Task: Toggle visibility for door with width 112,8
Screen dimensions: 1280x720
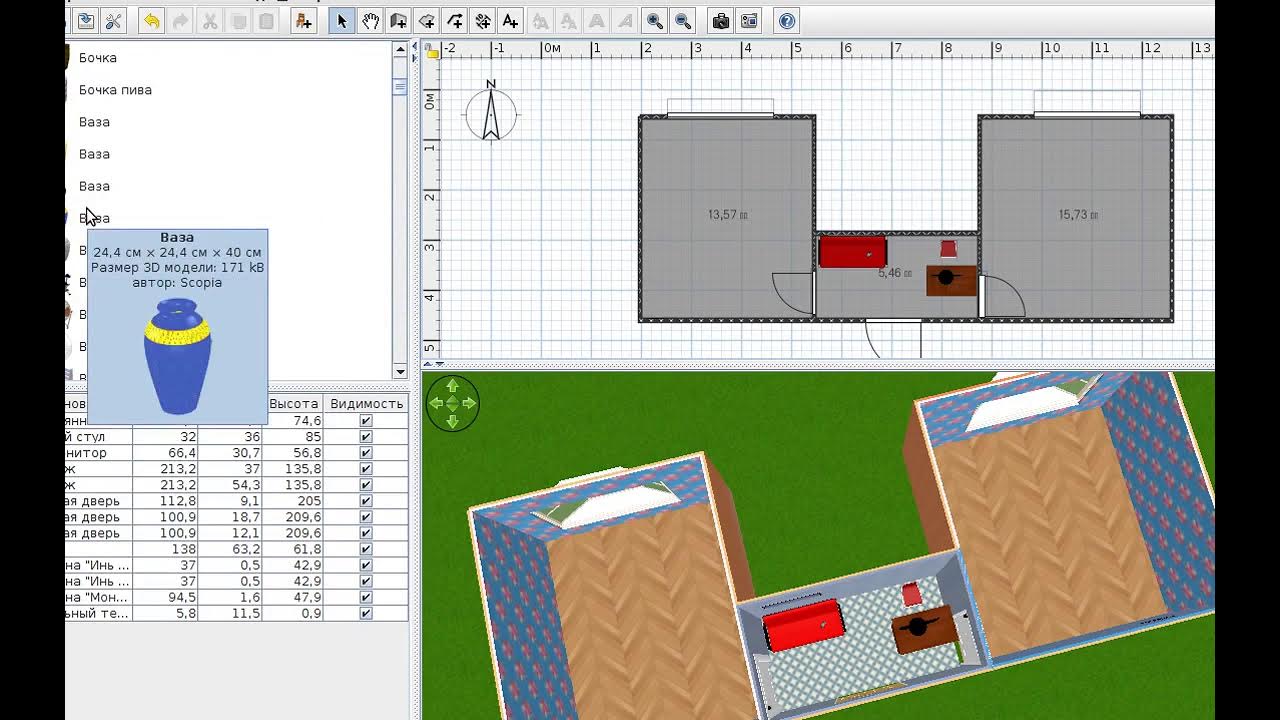Action: click(x=366, y=501)
